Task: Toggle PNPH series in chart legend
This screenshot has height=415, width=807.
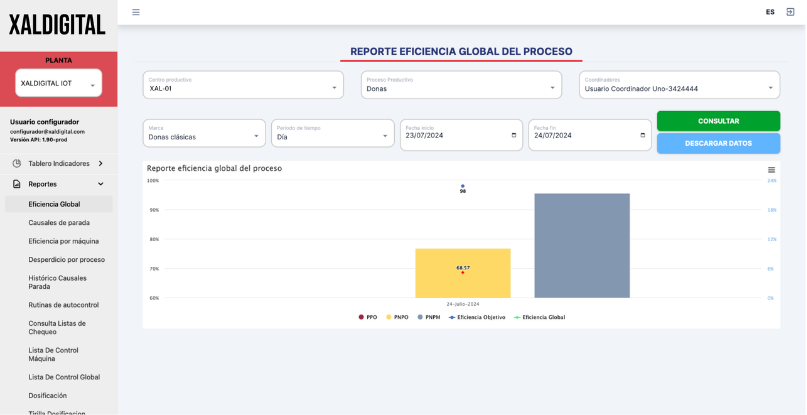Action: pos(429,317)
